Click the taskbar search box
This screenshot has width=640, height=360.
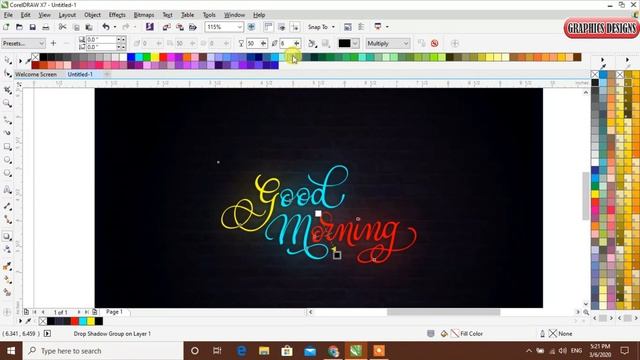click(x=103, y=351)
